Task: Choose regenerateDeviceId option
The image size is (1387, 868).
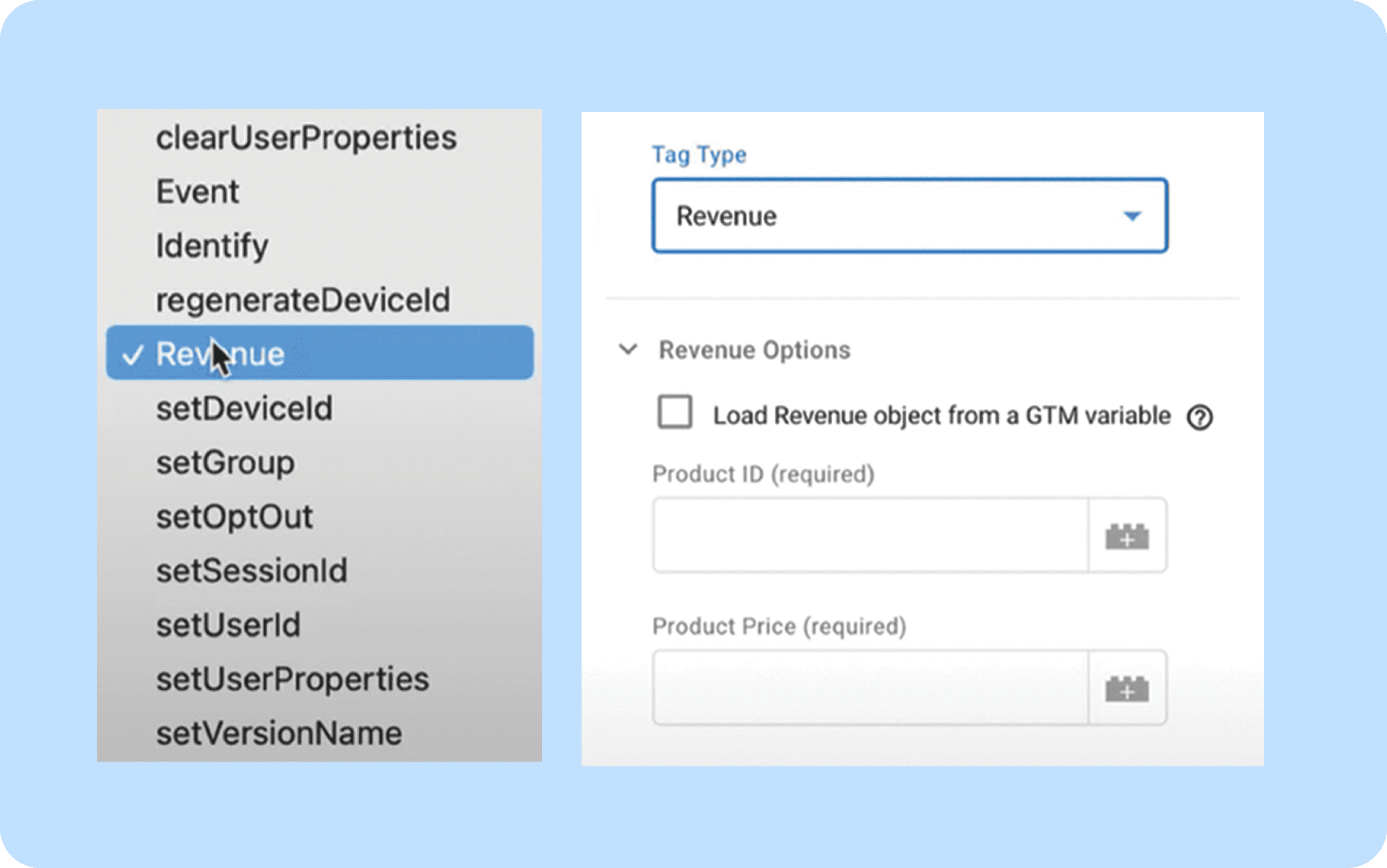Action: [303, 300]
